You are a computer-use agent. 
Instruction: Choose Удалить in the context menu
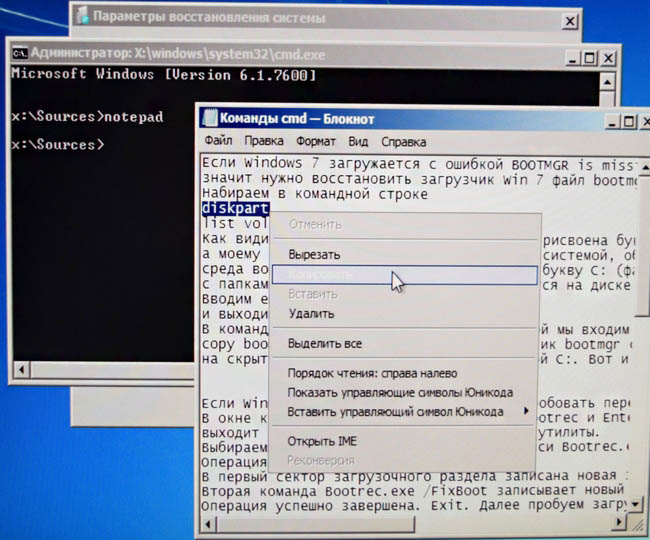[x=405, y=314]
